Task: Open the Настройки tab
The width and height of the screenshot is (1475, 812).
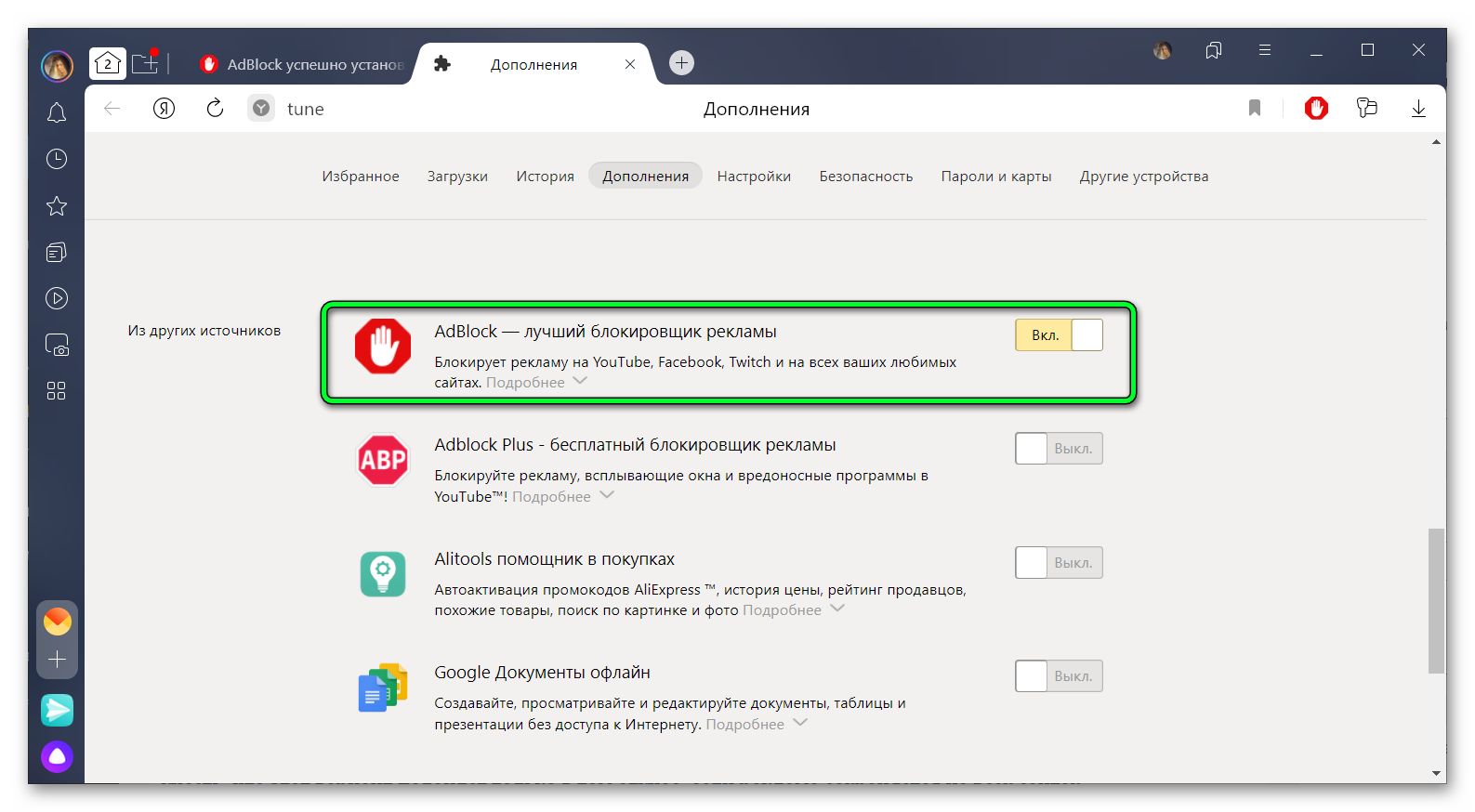Action: click(754, 177)
